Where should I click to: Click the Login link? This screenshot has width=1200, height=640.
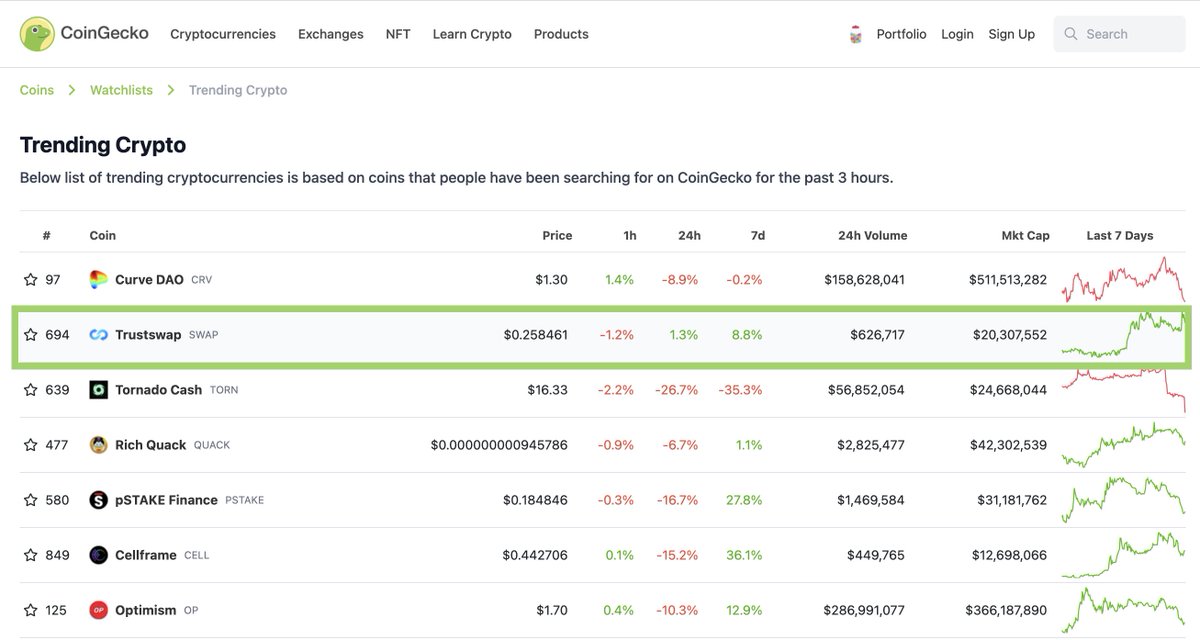957,34
